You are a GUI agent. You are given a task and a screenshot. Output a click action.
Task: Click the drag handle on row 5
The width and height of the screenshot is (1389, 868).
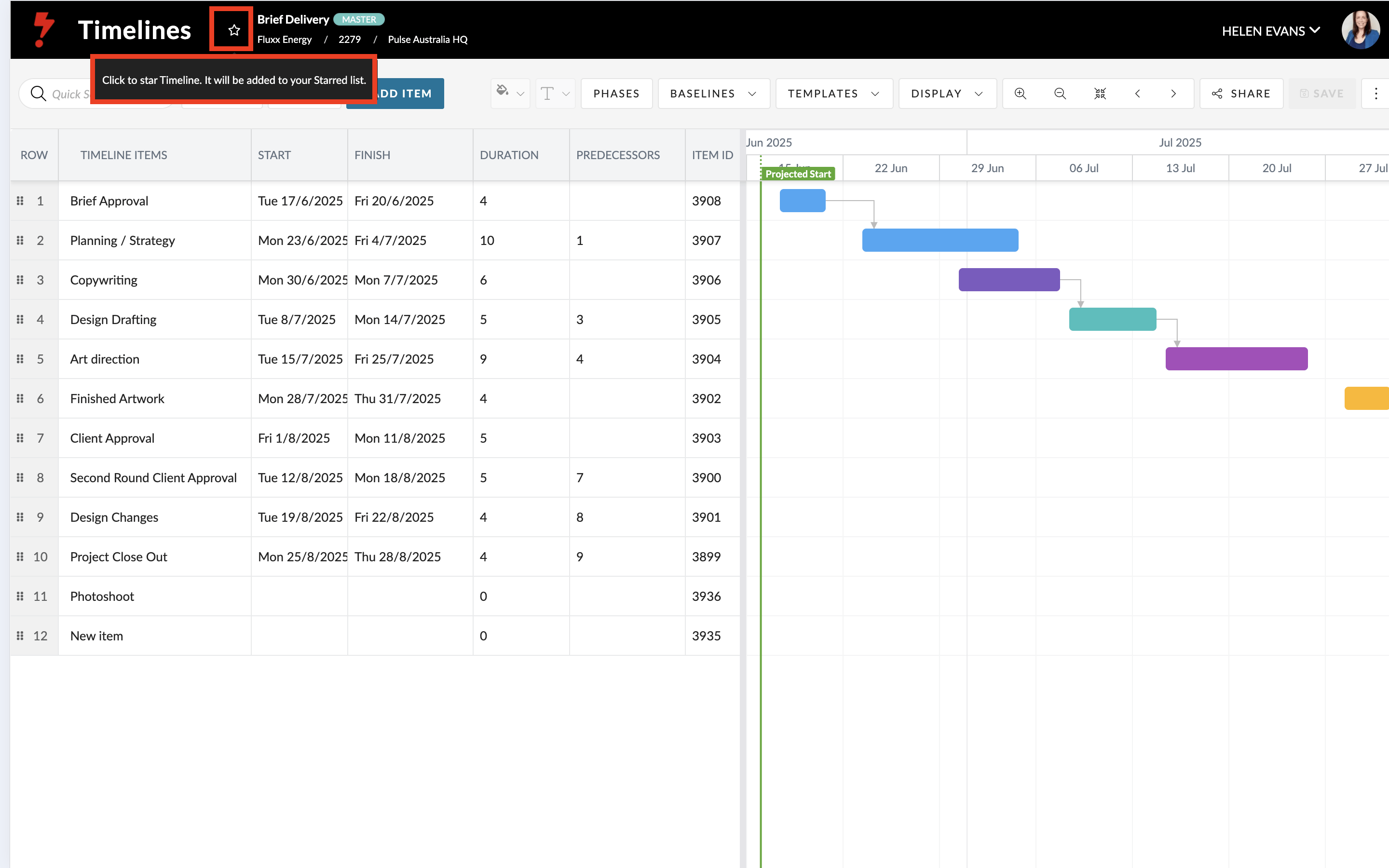click(x=20, y=359)
